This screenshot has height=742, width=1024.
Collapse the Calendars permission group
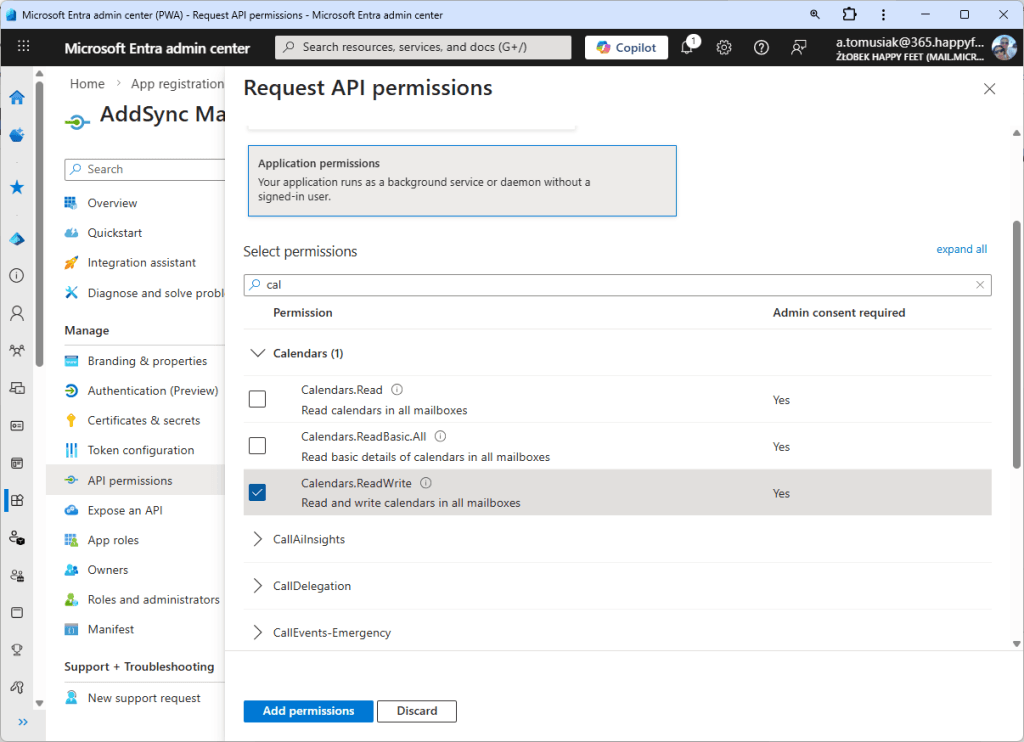(258, 353)
